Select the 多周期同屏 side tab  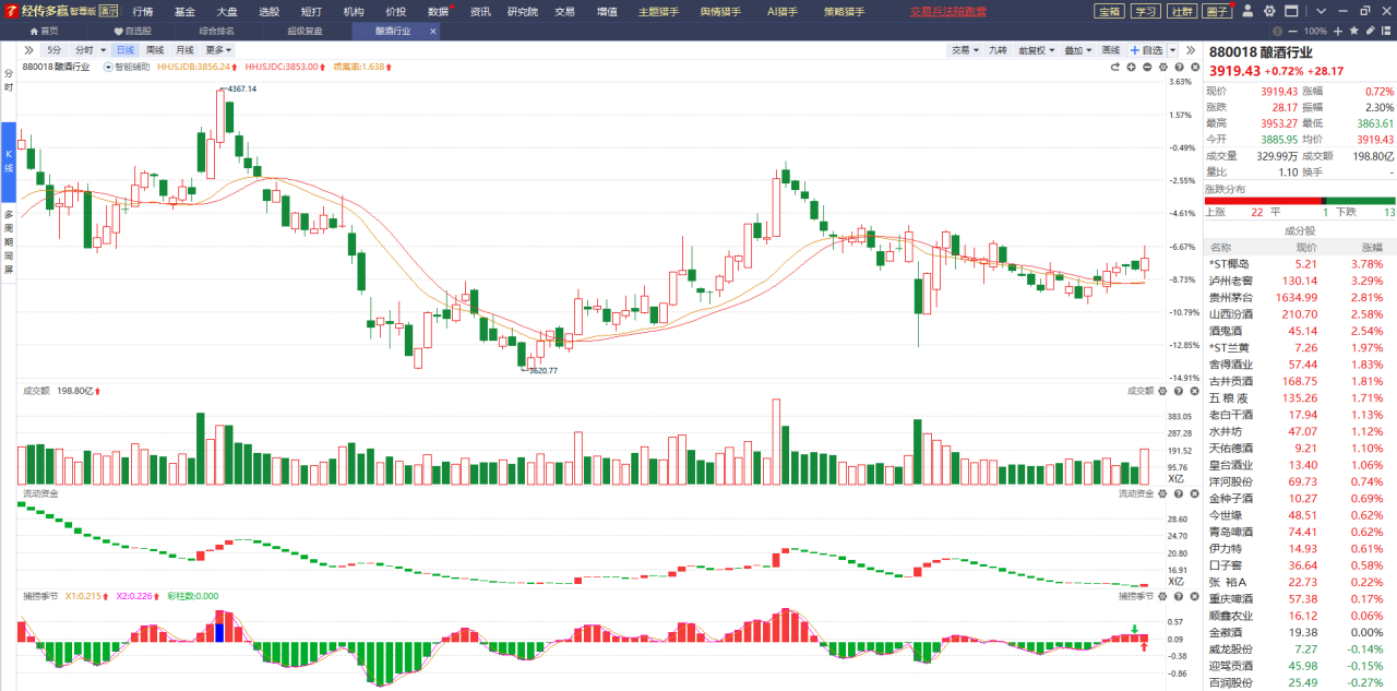(8, 242)
